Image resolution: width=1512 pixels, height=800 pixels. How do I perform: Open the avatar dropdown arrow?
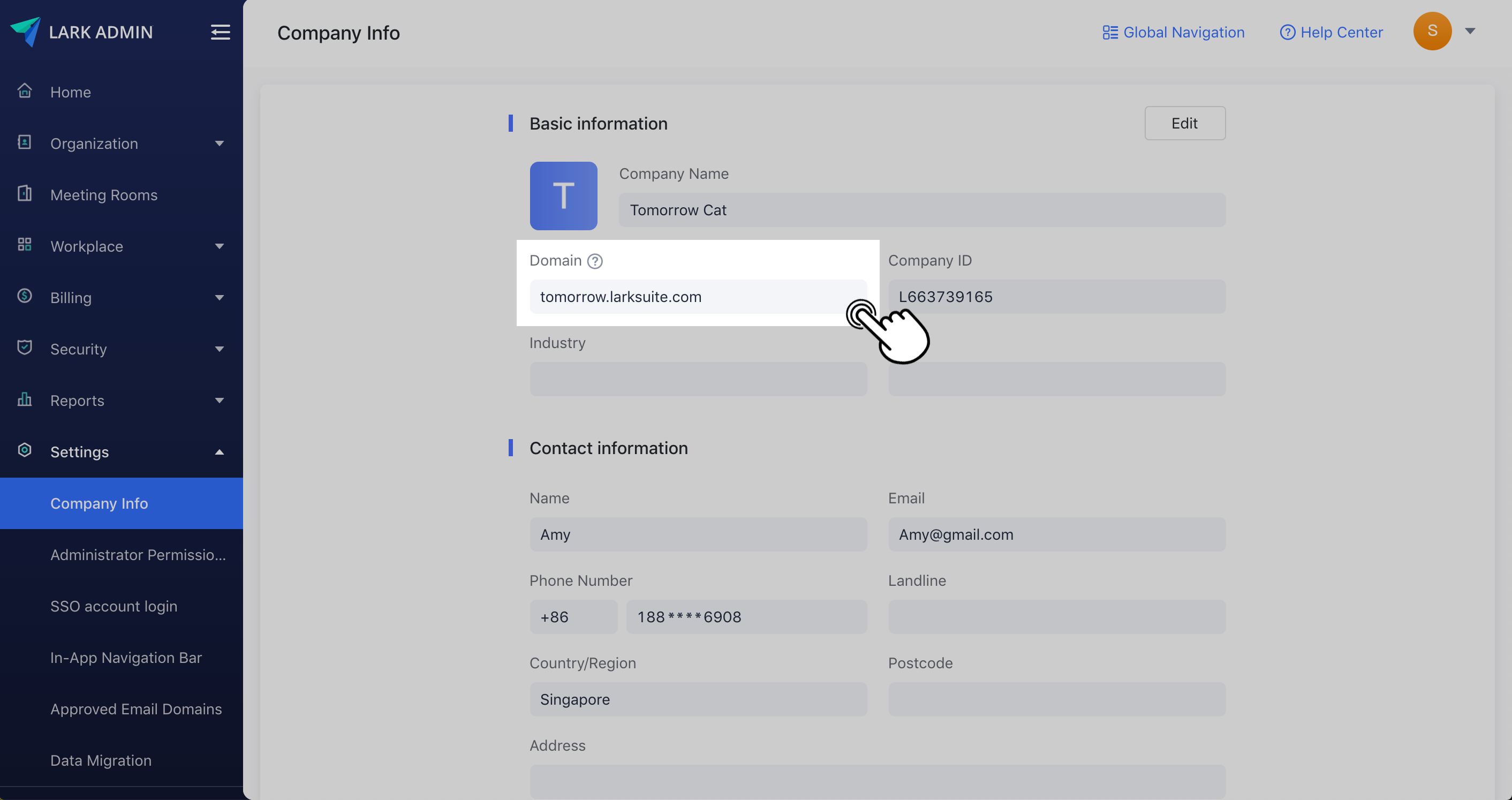pyautogui.click(x=1470, y=32)
